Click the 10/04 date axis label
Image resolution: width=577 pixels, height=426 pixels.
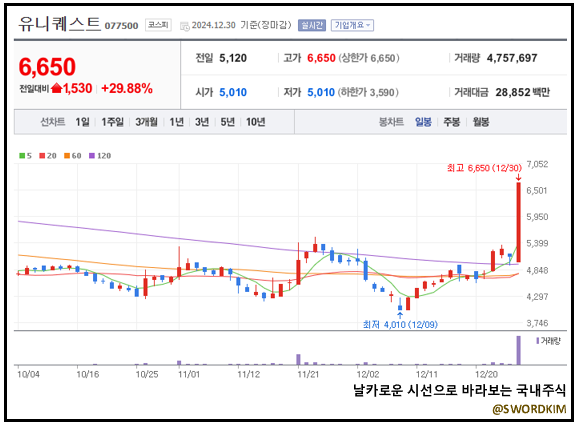coord(28,374)
